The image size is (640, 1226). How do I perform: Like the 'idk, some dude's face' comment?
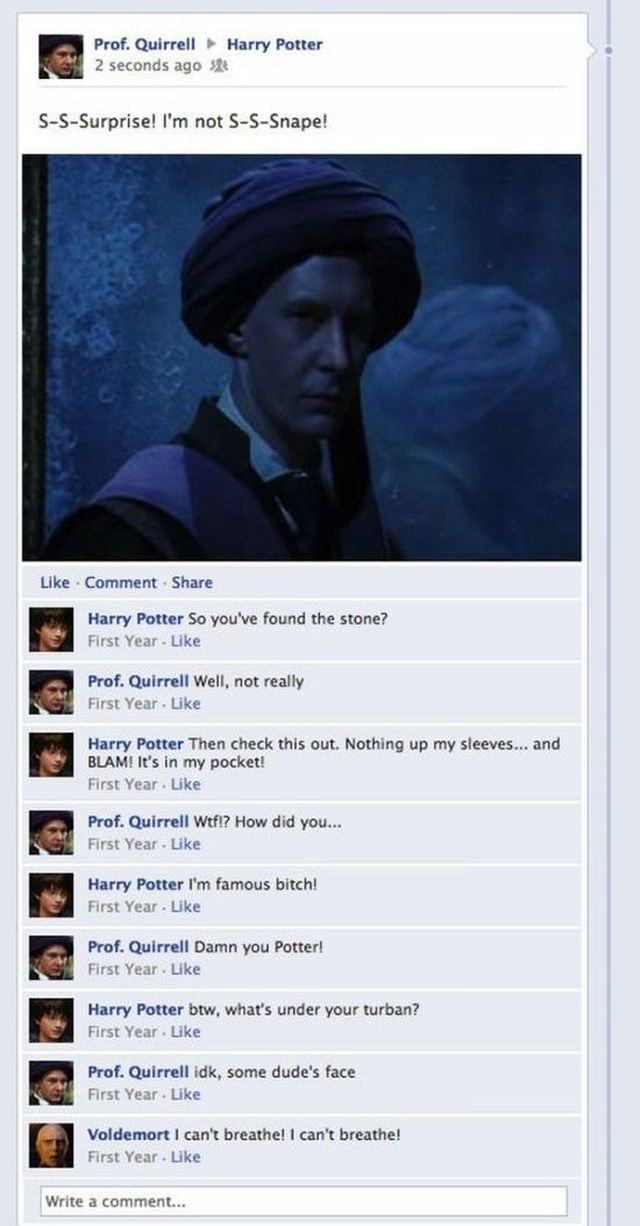click(x=185, y=1094)
